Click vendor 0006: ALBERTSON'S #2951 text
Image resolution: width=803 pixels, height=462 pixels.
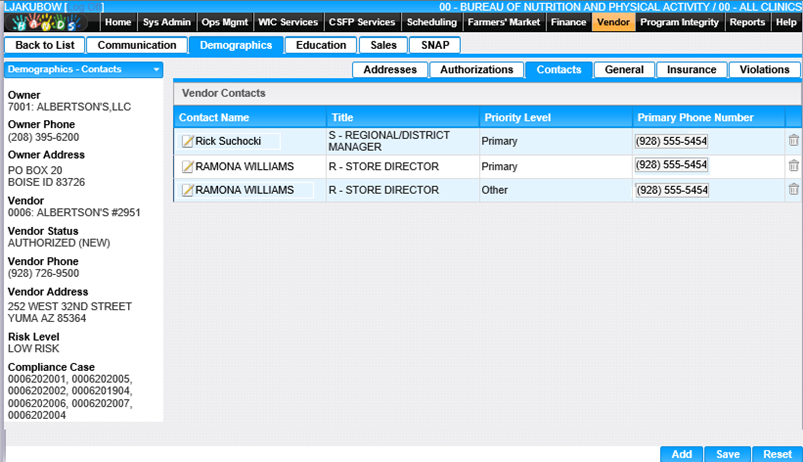pos(74,213)
